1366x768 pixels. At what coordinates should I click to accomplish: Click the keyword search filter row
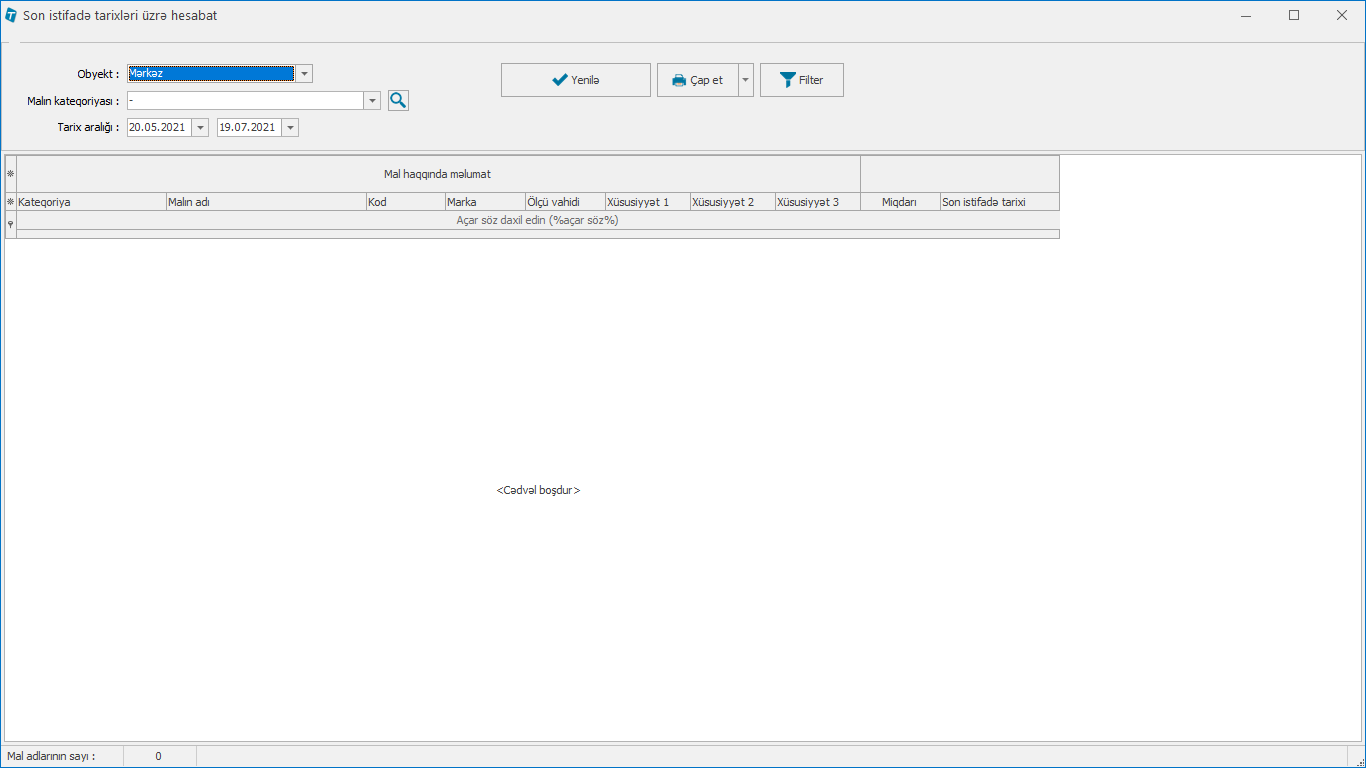[537, 220]
